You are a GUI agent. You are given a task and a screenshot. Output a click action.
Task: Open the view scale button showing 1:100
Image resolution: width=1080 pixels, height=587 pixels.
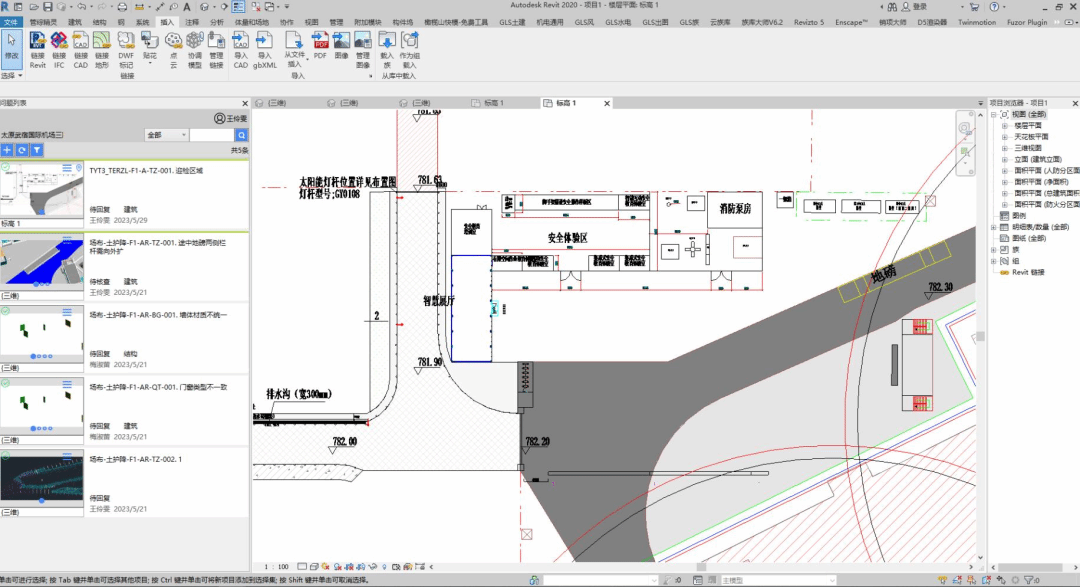pyautogui.click(x=275, y=566)
